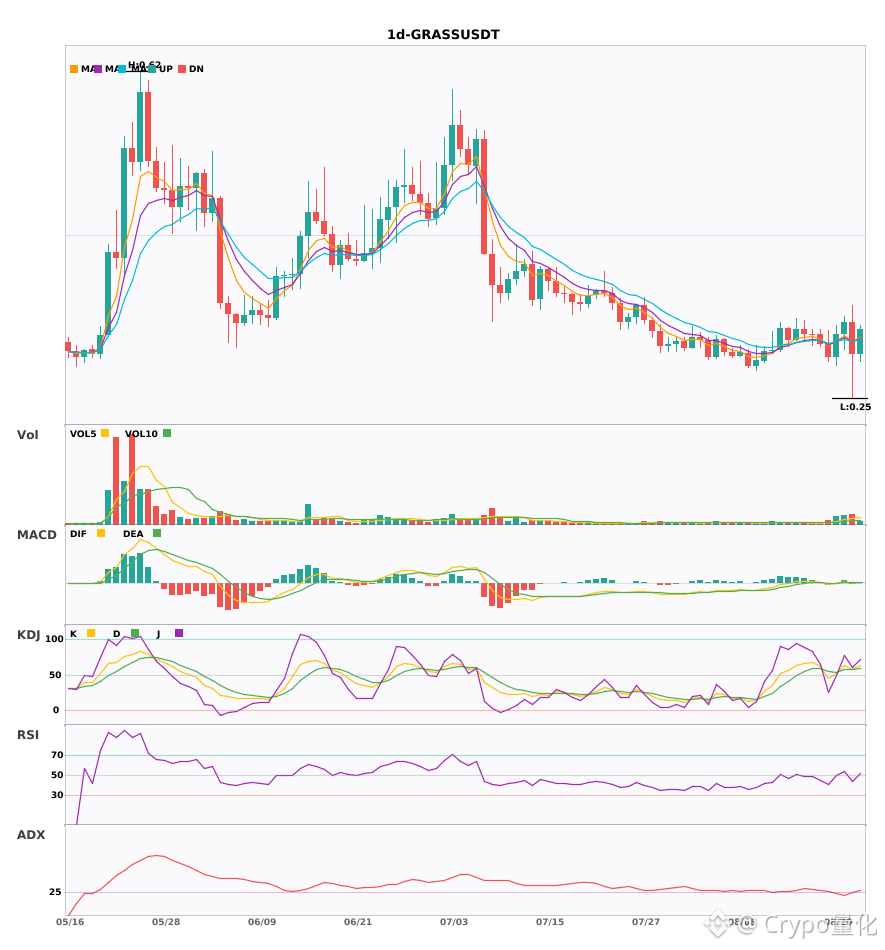Click the 07/03 date label
885x950 pixels.
pos(454,922)
